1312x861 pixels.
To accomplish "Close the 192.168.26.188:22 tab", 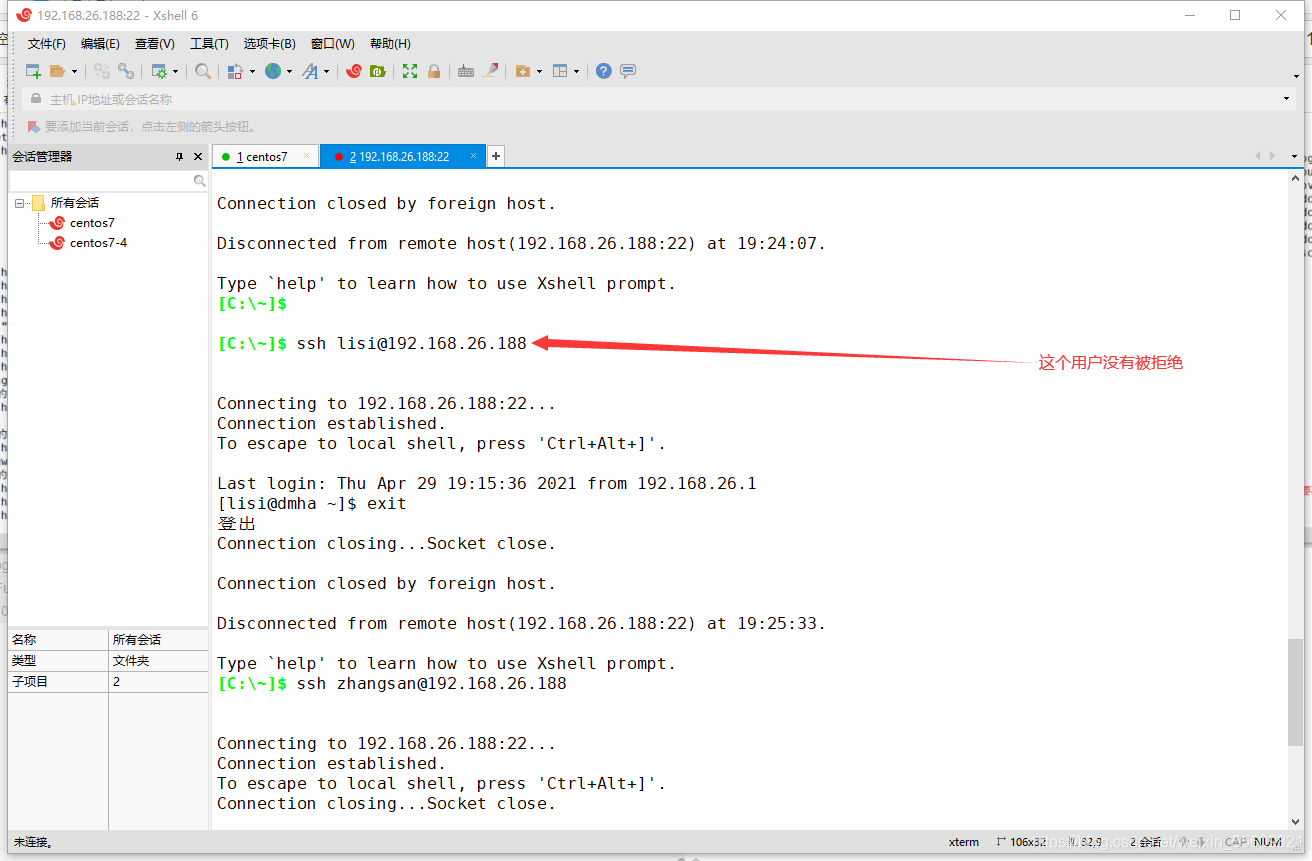I will pyautogui.click(x=474, y=156).
